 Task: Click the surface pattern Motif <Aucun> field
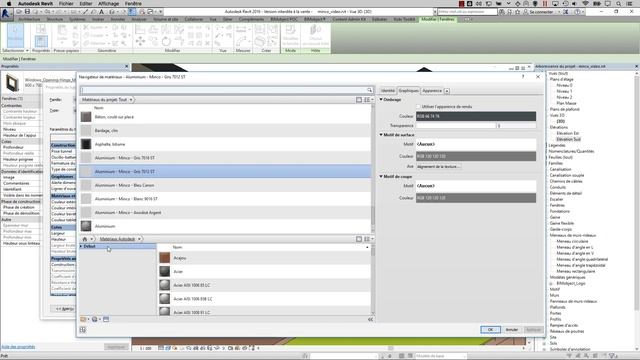476,144
